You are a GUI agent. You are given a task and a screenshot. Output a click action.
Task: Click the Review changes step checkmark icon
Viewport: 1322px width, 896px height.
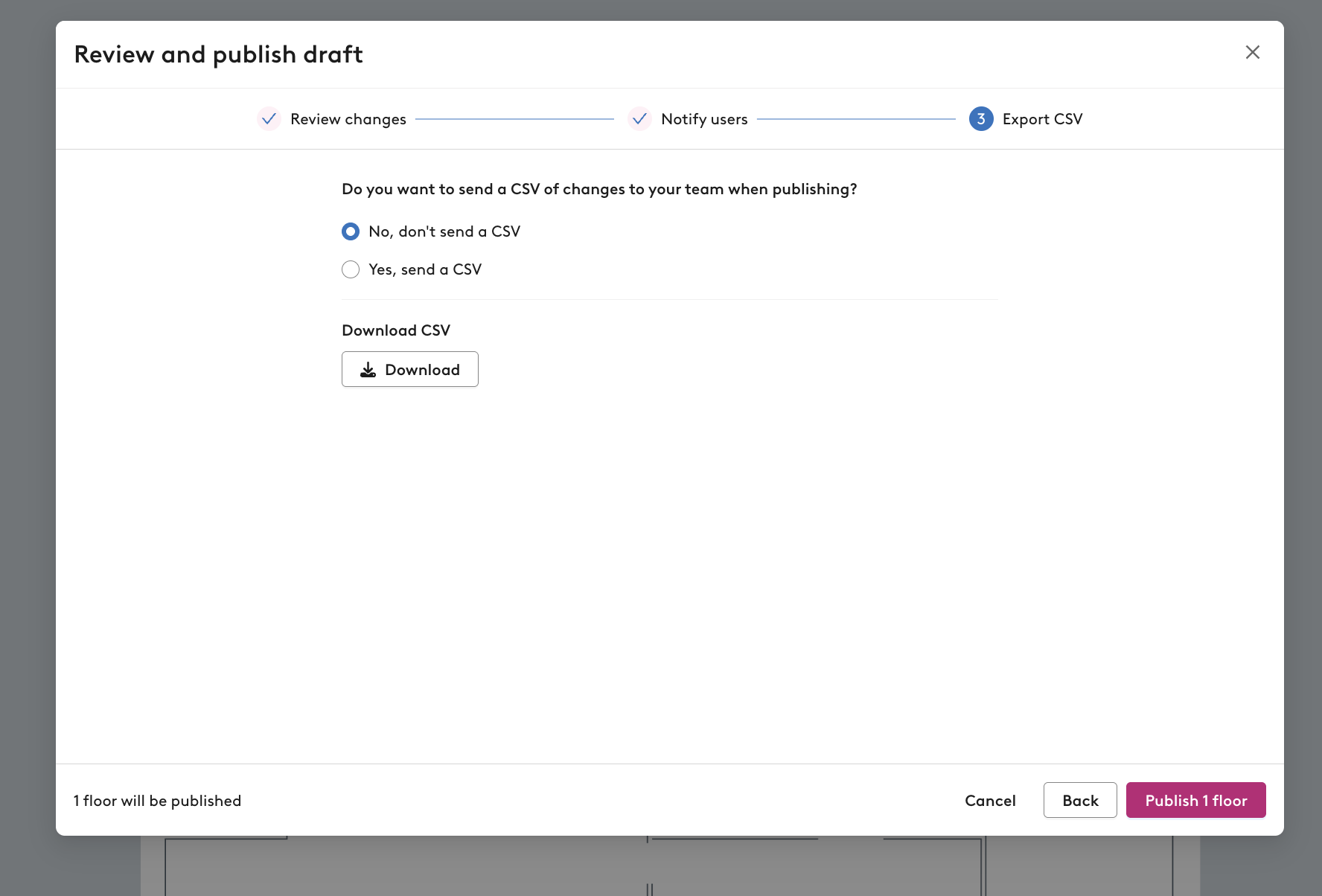[269, 119]
